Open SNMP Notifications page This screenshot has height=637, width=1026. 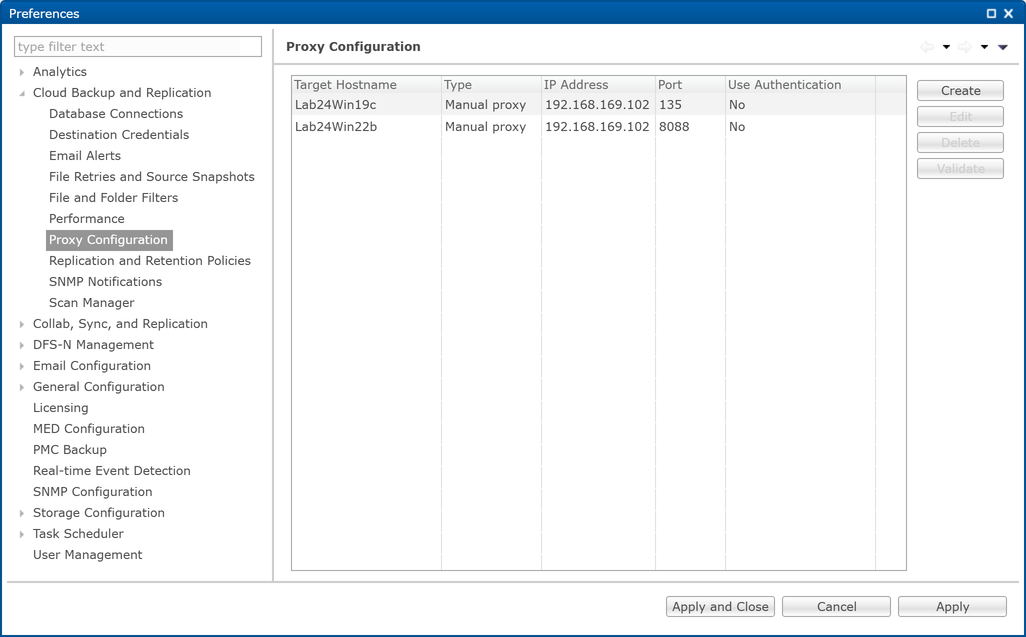click(105, 281)
